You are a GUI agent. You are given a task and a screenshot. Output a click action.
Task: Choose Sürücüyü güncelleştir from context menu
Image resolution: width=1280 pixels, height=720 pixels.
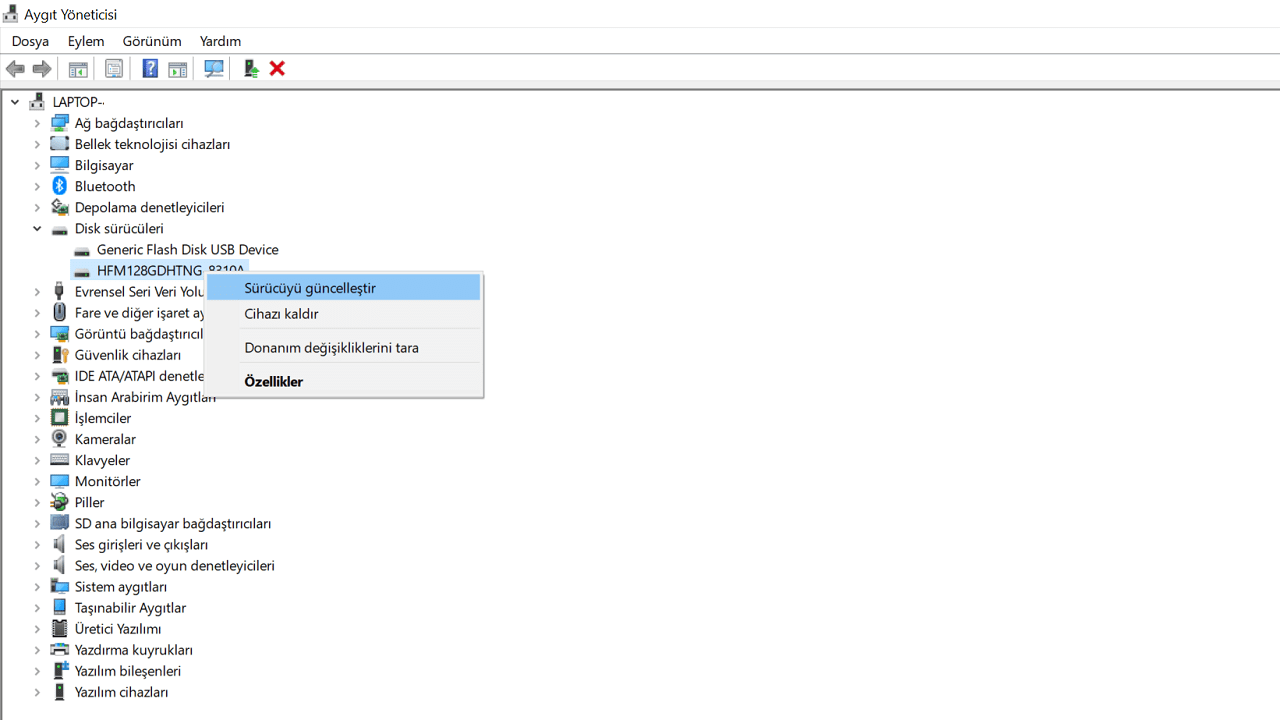(x=310, y=288)
